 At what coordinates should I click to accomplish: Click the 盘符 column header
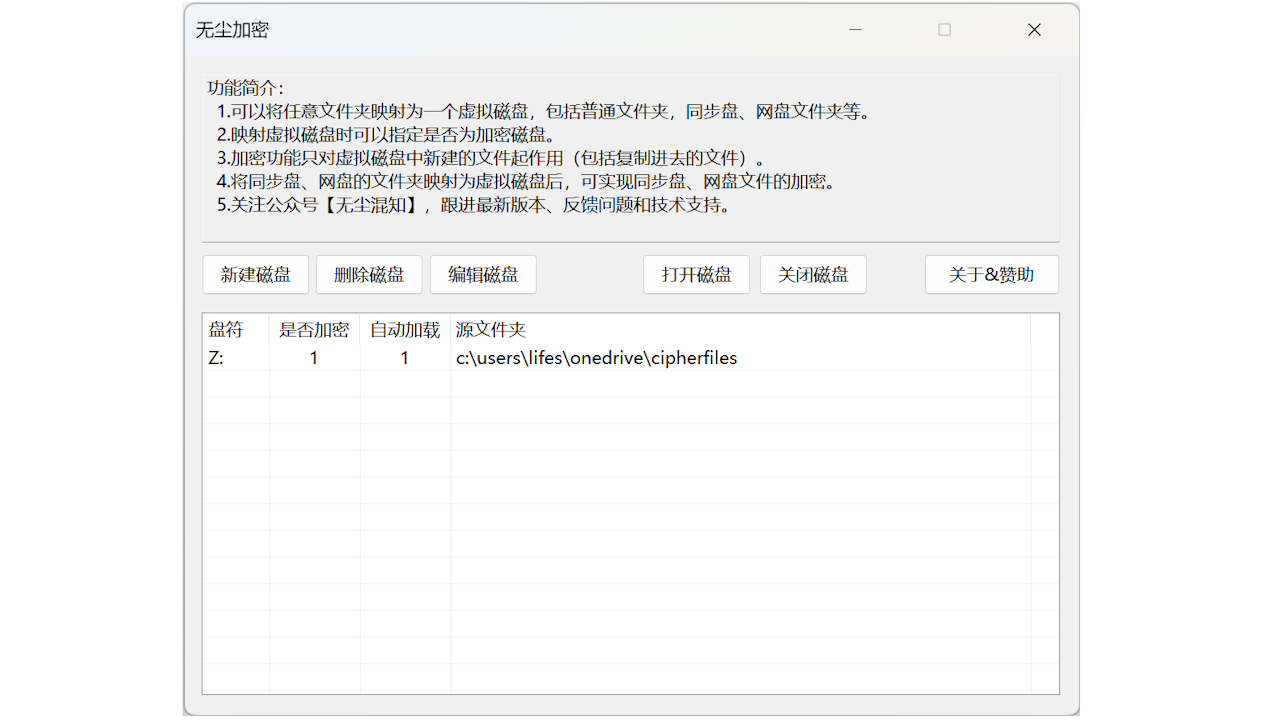coord(236,330)
